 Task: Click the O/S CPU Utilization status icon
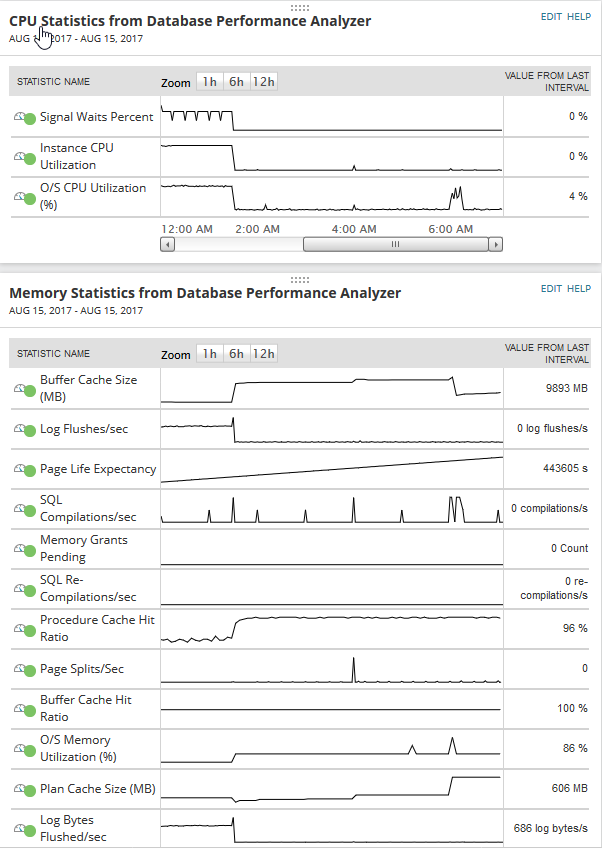point(25,197)
